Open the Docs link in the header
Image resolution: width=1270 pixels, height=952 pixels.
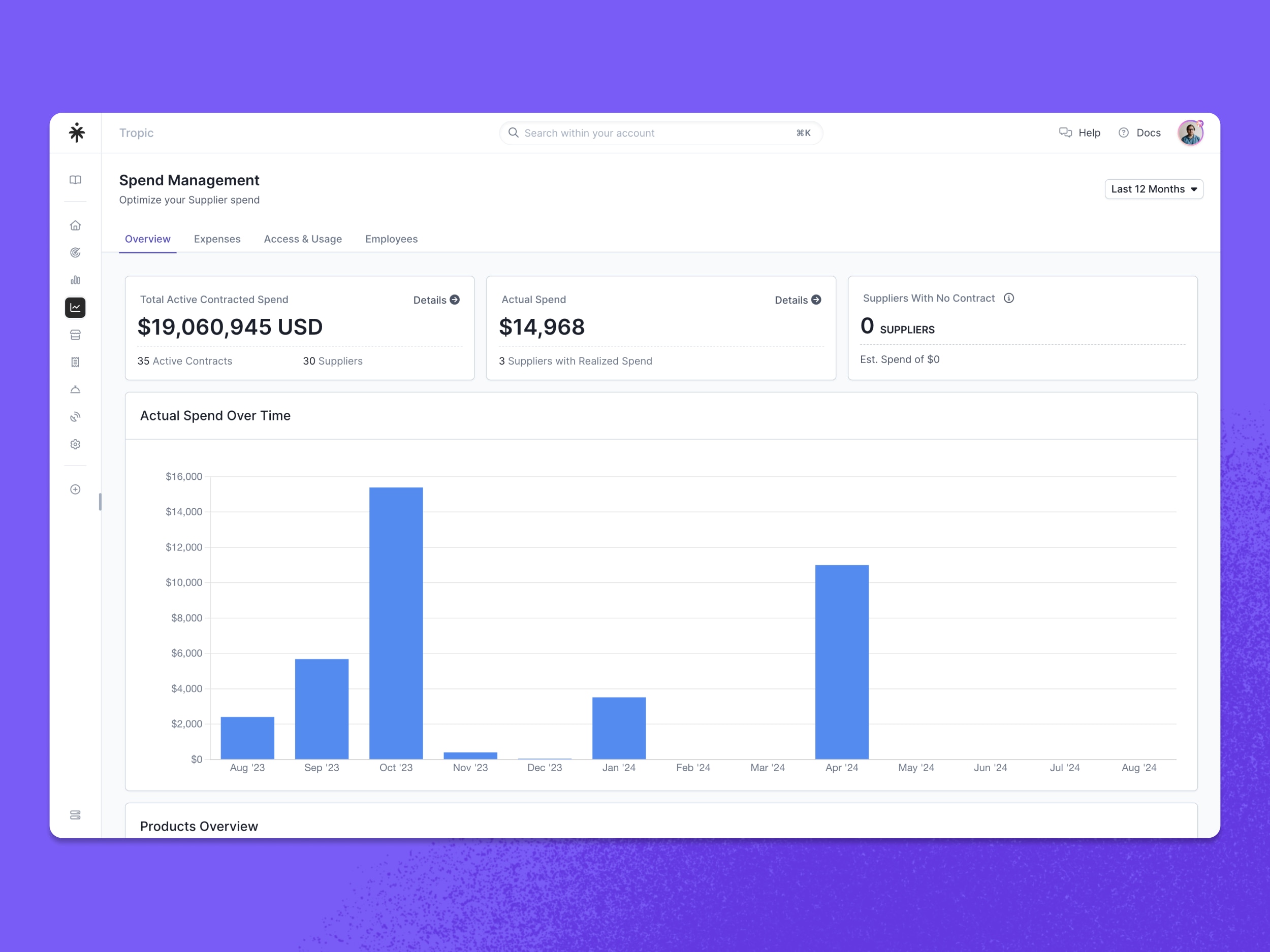pos(1139,133)
